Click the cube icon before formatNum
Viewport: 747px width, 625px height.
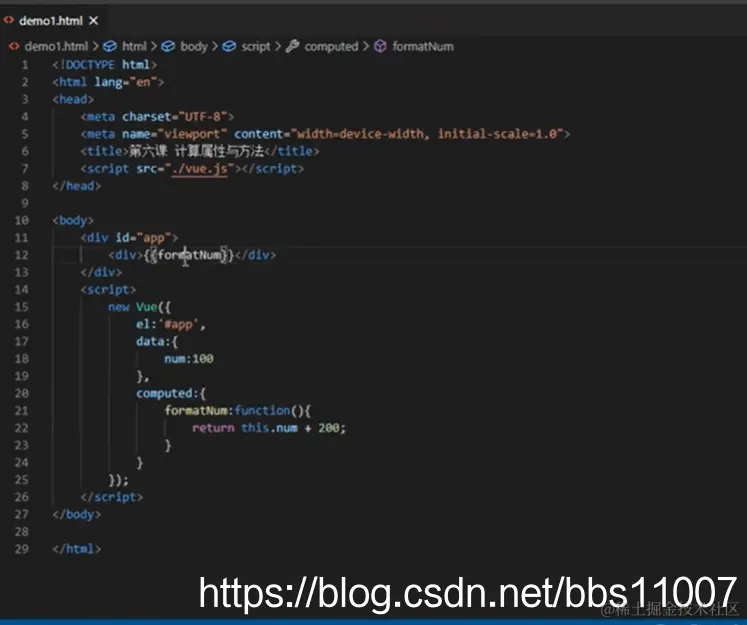click(380, 46)
